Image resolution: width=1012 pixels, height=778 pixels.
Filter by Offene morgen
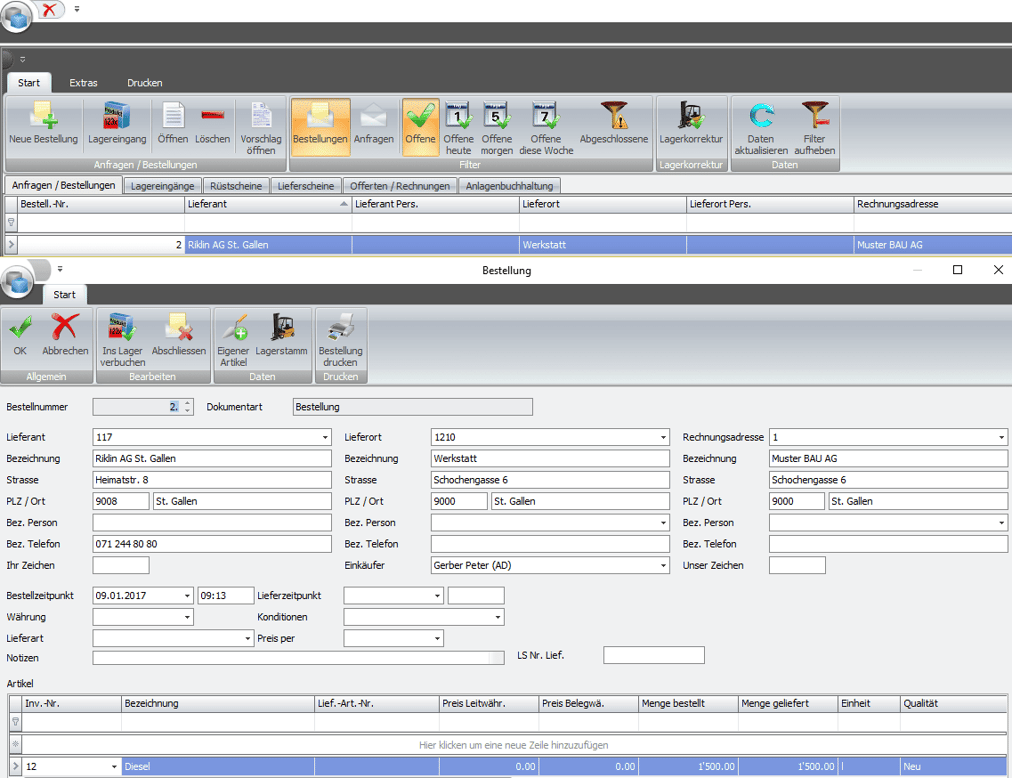pos(497,127)
